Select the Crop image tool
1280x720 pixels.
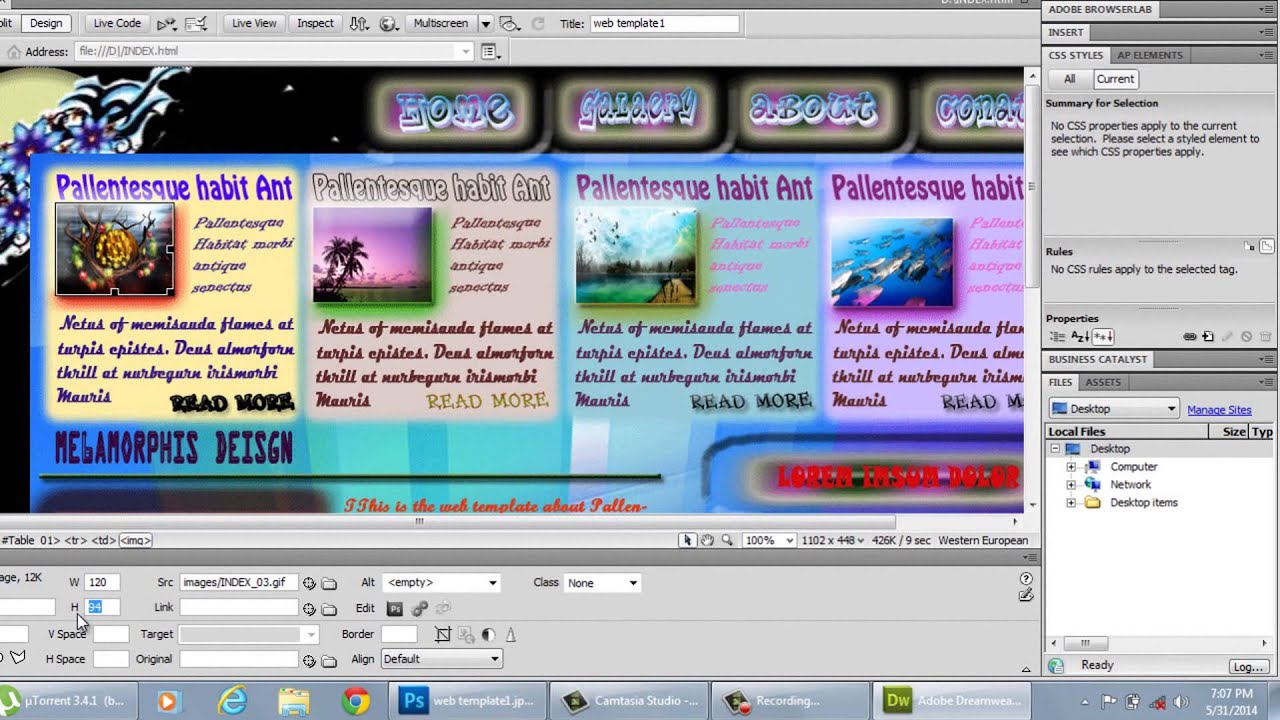pyautogui.click(x=443, y=634)
